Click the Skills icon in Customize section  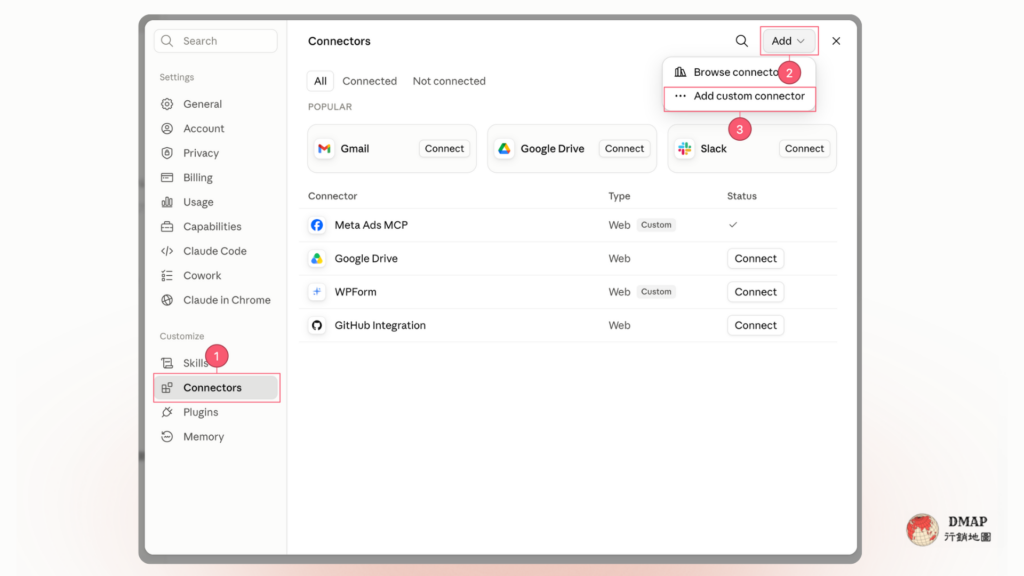[x=167, y=363]
